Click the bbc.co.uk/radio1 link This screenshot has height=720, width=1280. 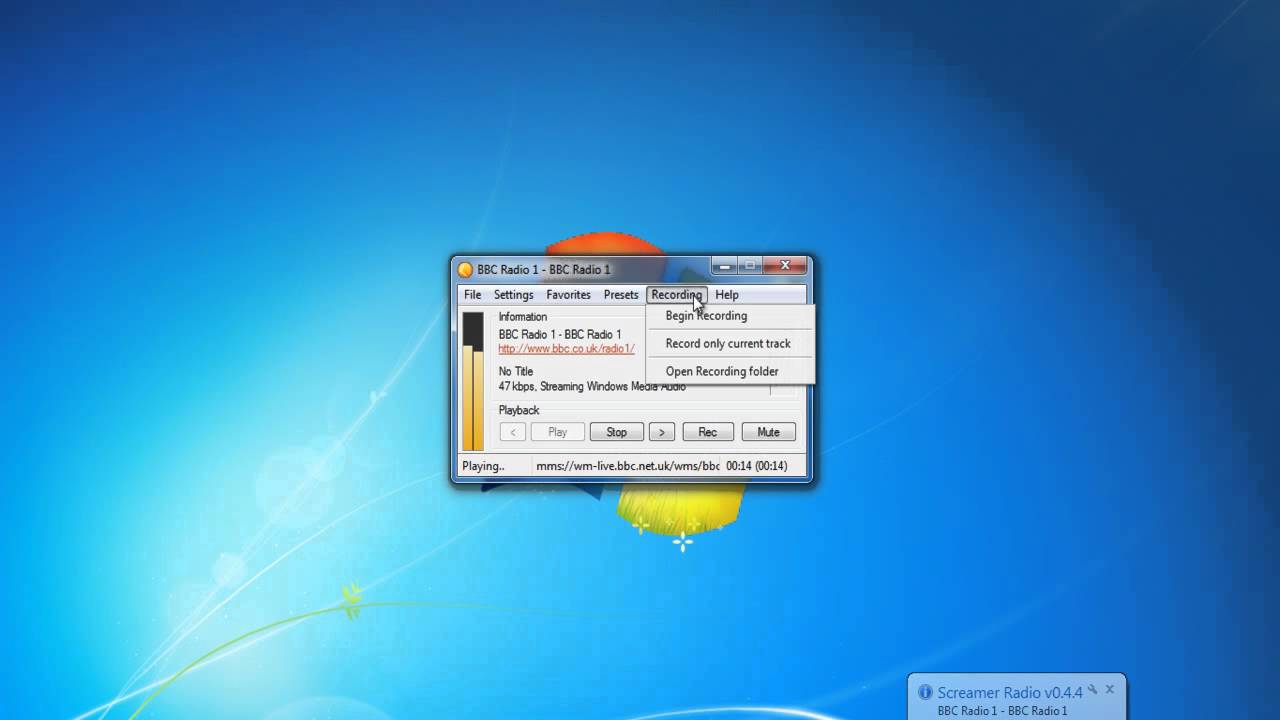[x=566, y=349]
